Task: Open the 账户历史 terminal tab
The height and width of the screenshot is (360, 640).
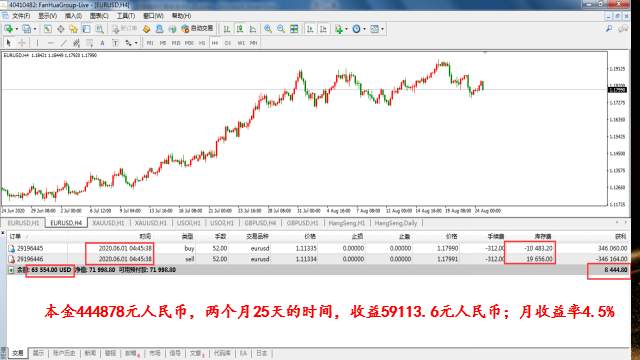Action: [64, 353]
